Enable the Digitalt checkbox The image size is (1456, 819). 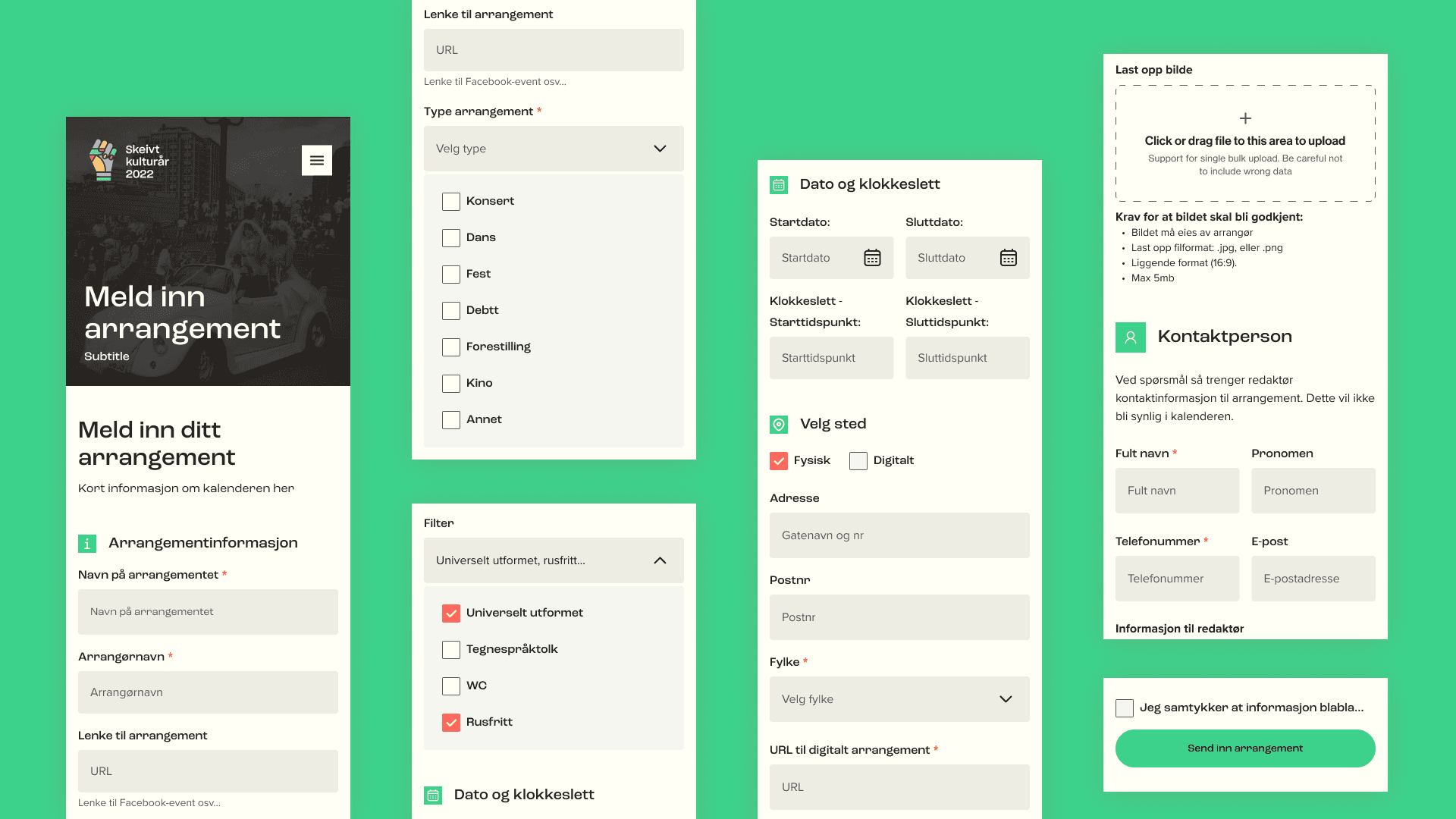pos(858,461)
